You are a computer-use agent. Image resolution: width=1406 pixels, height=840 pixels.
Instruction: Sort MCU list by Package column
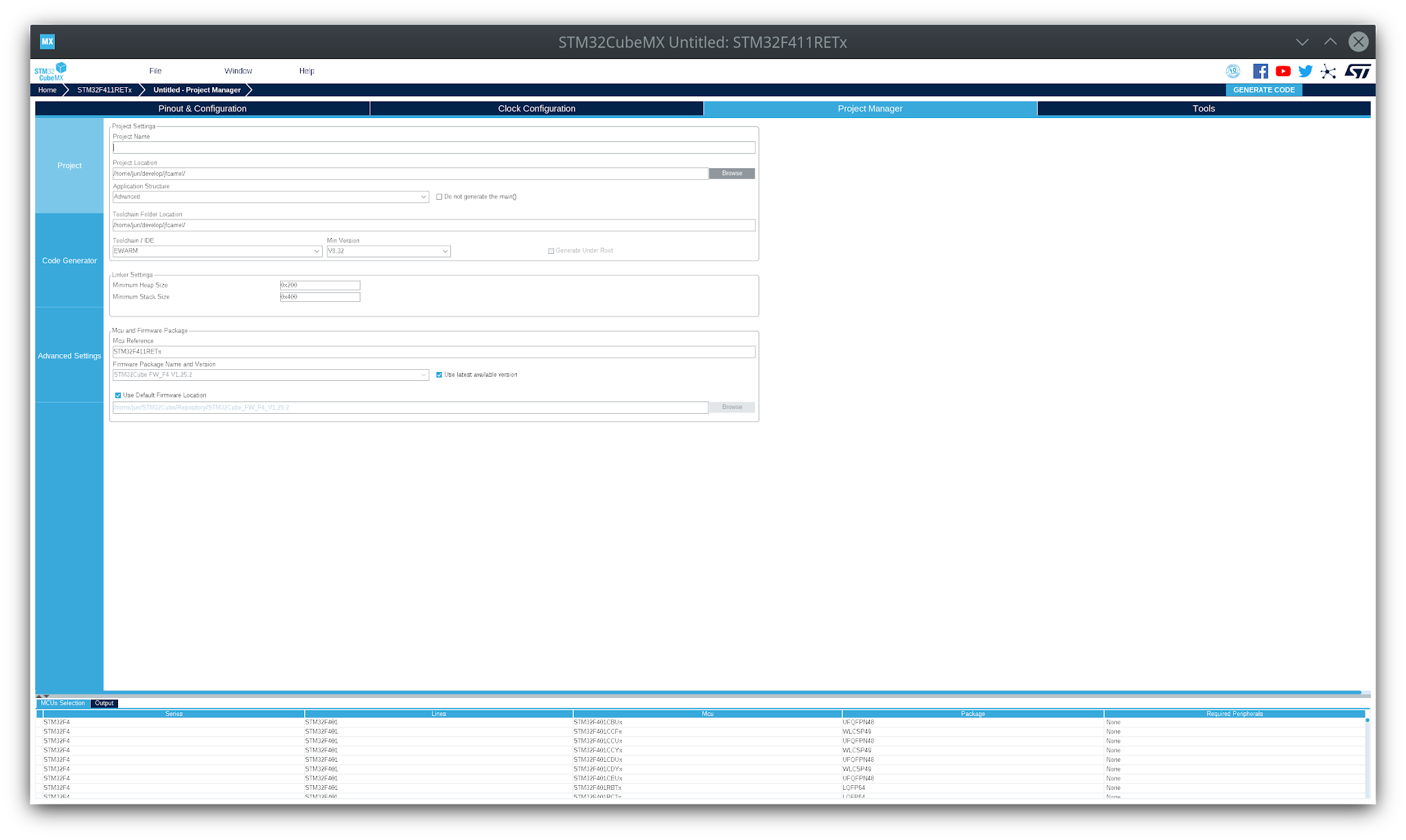[x=973, y=714]
